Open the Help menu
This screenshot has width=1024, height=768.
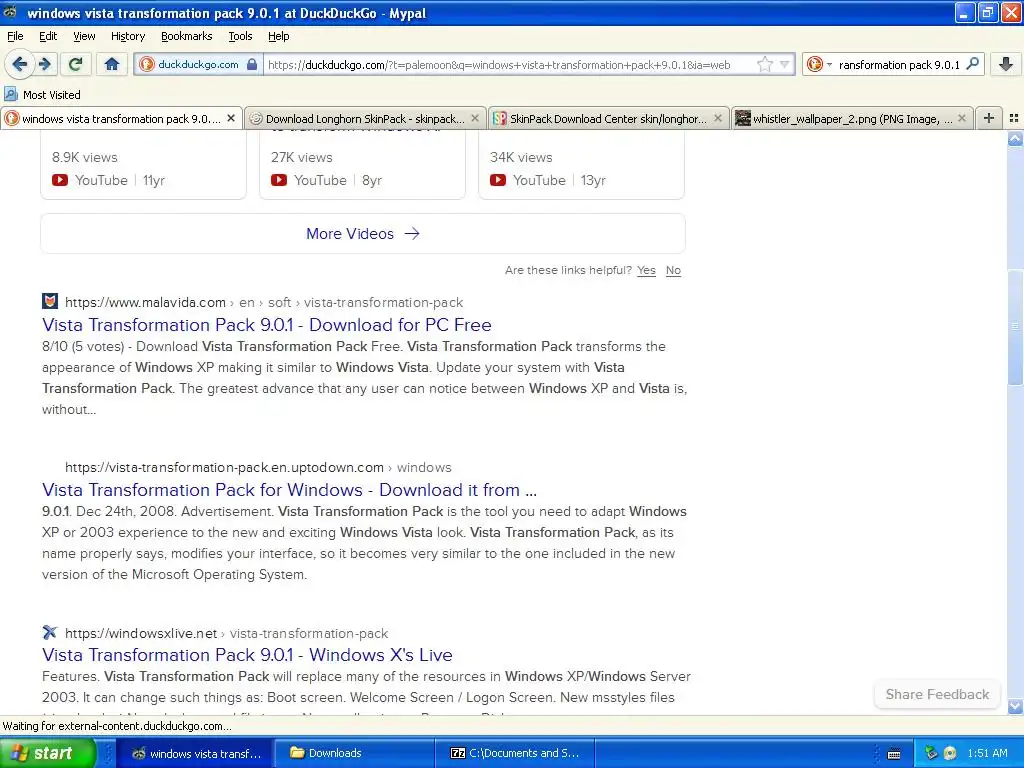tap(279, 36)
